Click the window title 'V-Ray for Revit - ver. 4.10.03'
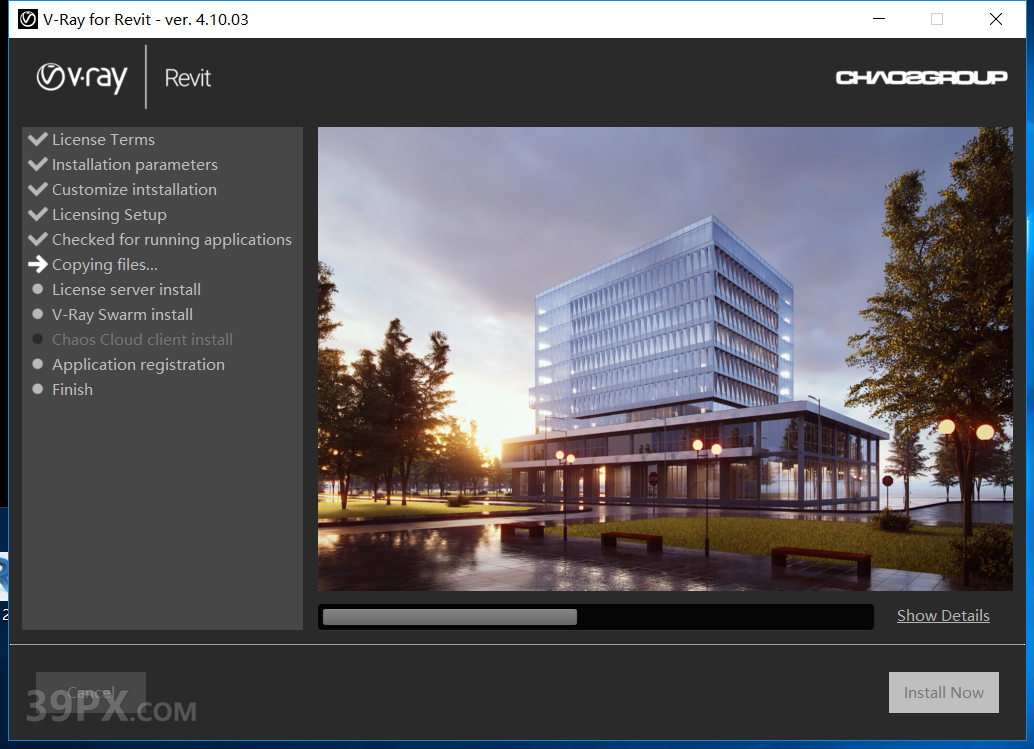Viewport: 1034px width, 749px height. (146, 20)
